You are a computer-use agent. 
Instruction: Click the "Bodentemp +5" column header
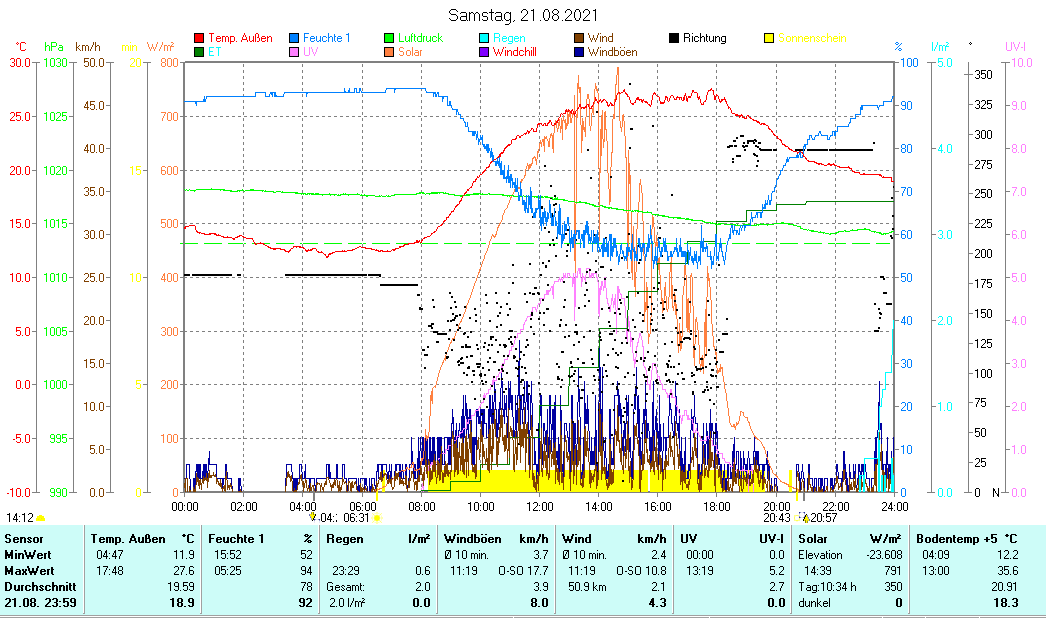[x=958, y=539]
